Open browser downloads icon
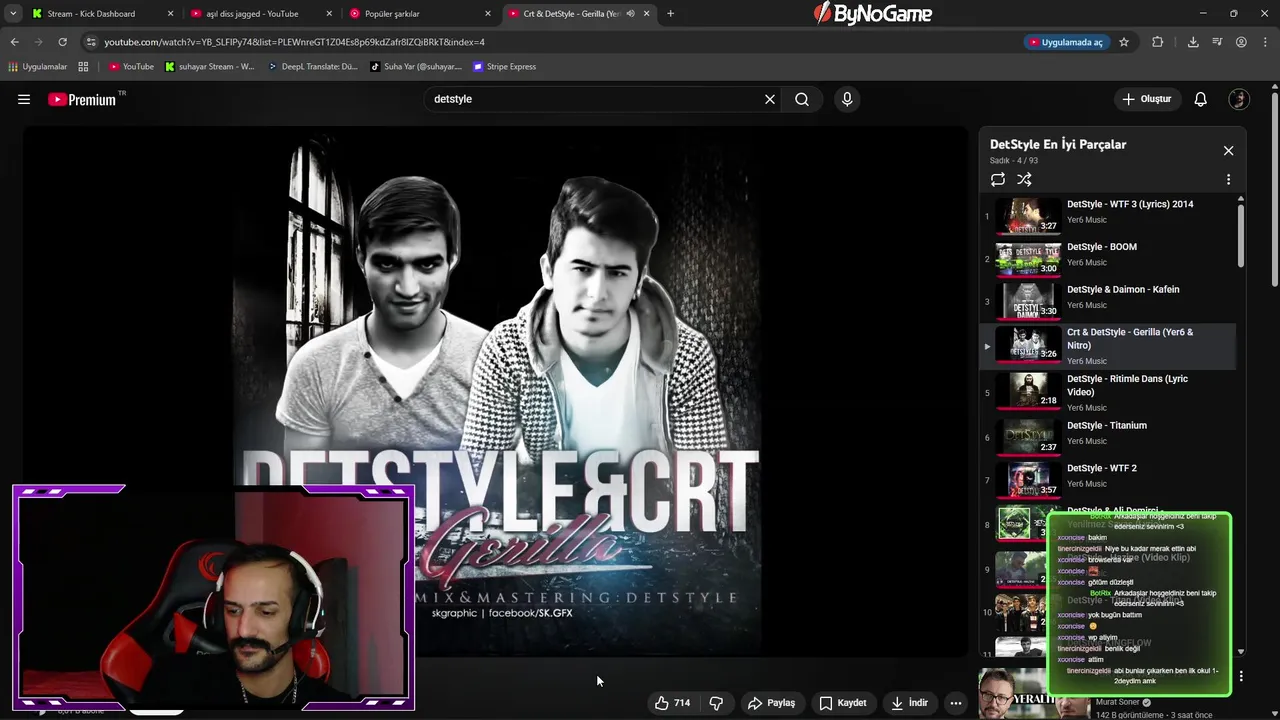This screenshot has width=1280, height=720. pyautogui.click(x=1193, y=42)
